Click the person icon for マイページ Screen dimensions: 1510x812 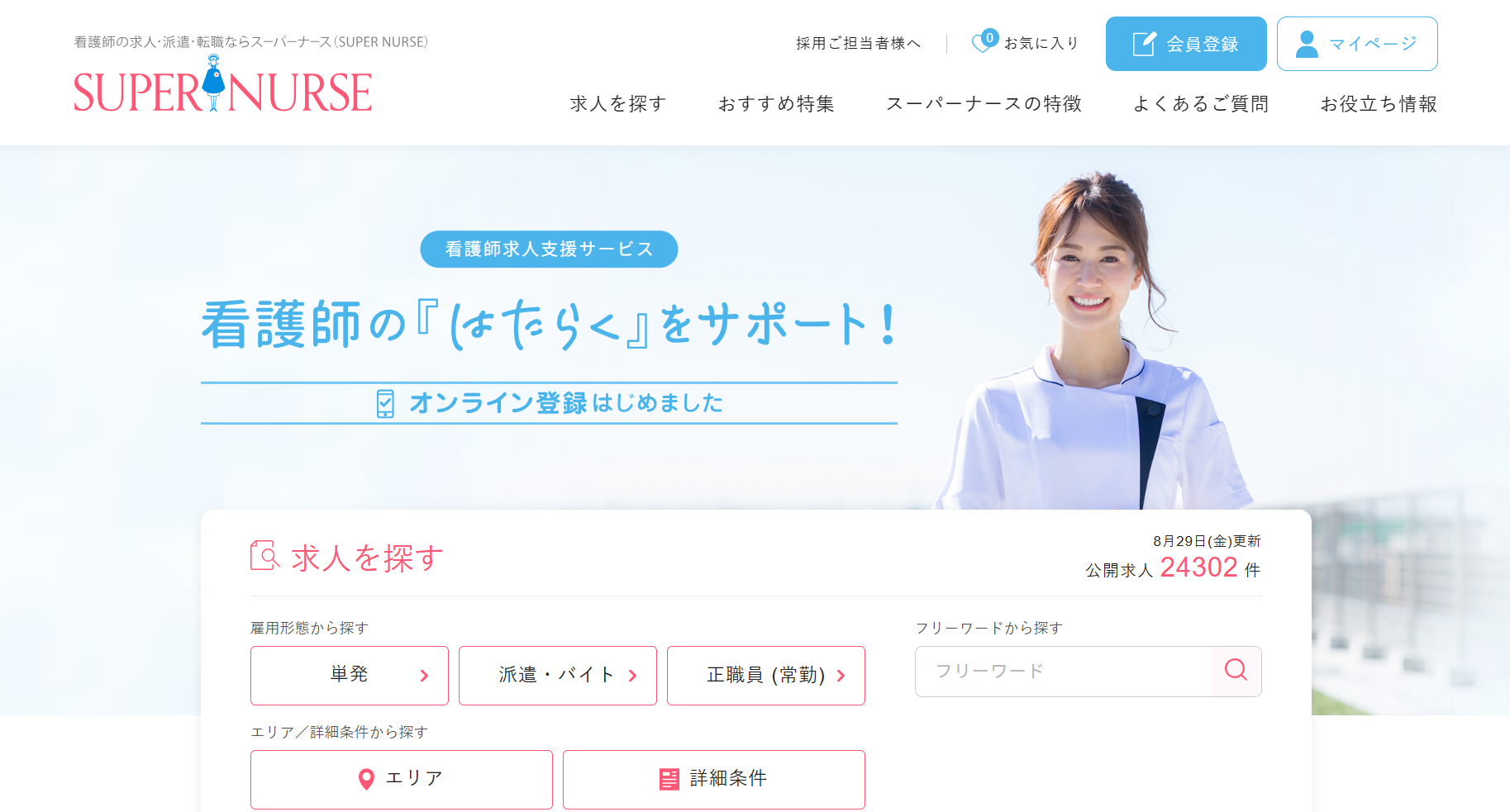click(x=1307, y=44)
